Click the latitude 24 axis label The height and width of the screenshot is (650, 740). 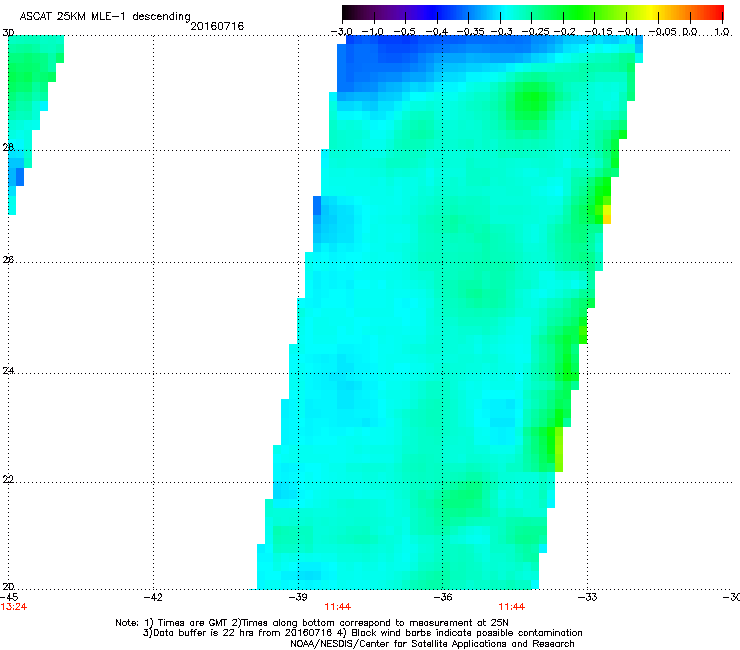(8, 371)
